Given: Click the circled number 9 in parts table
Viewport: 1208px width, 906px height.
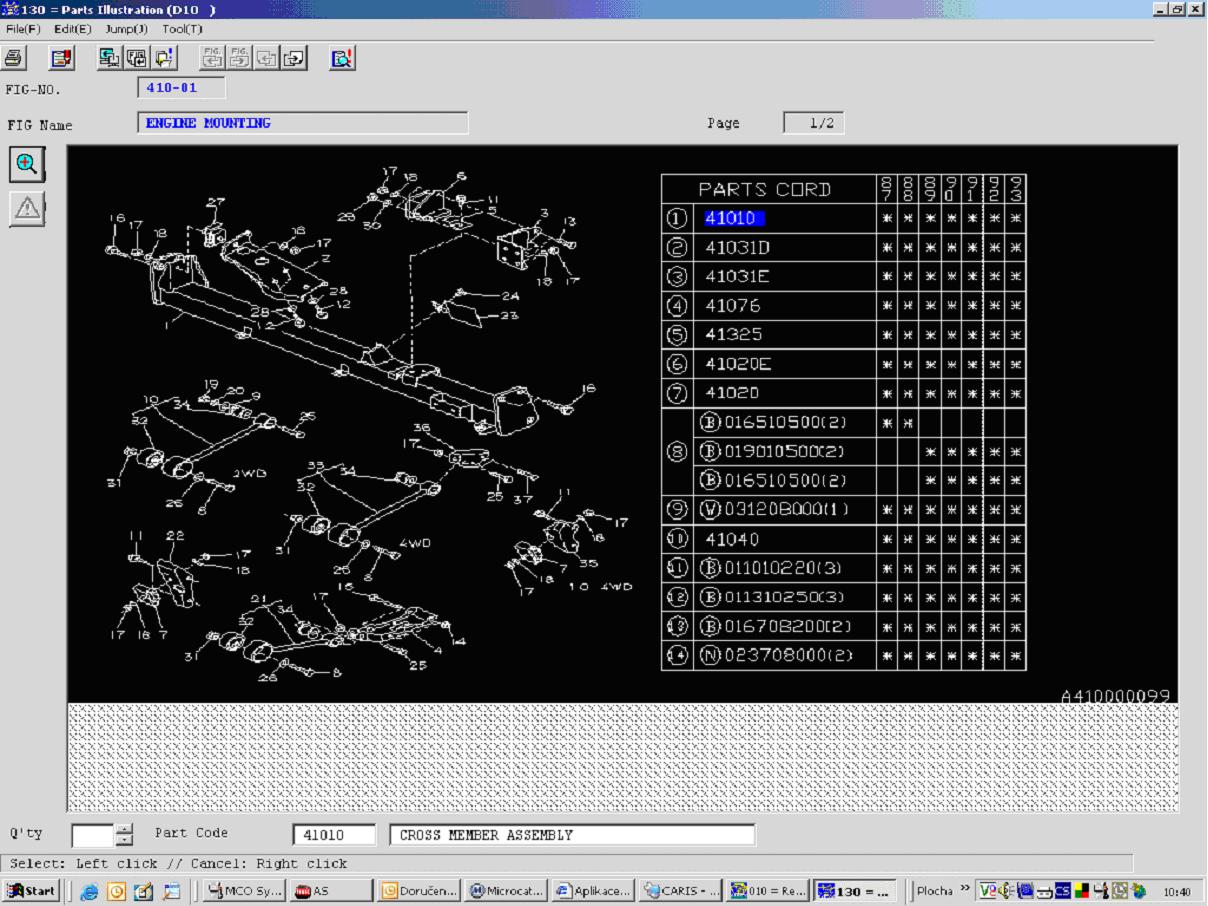Looking at the screenshot, I should point(677,510).
